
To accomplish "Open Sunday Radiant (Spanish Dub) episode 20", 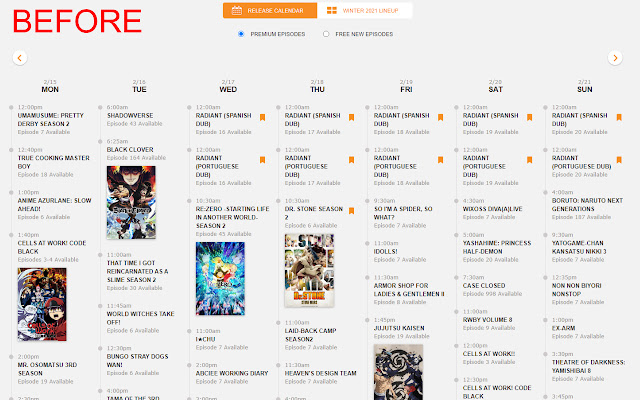I will (580, 120).
